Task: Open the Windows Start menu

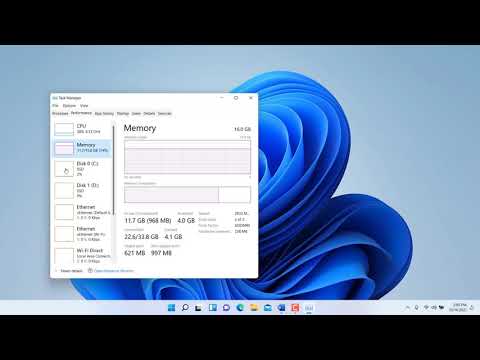Action: [171, 308]
